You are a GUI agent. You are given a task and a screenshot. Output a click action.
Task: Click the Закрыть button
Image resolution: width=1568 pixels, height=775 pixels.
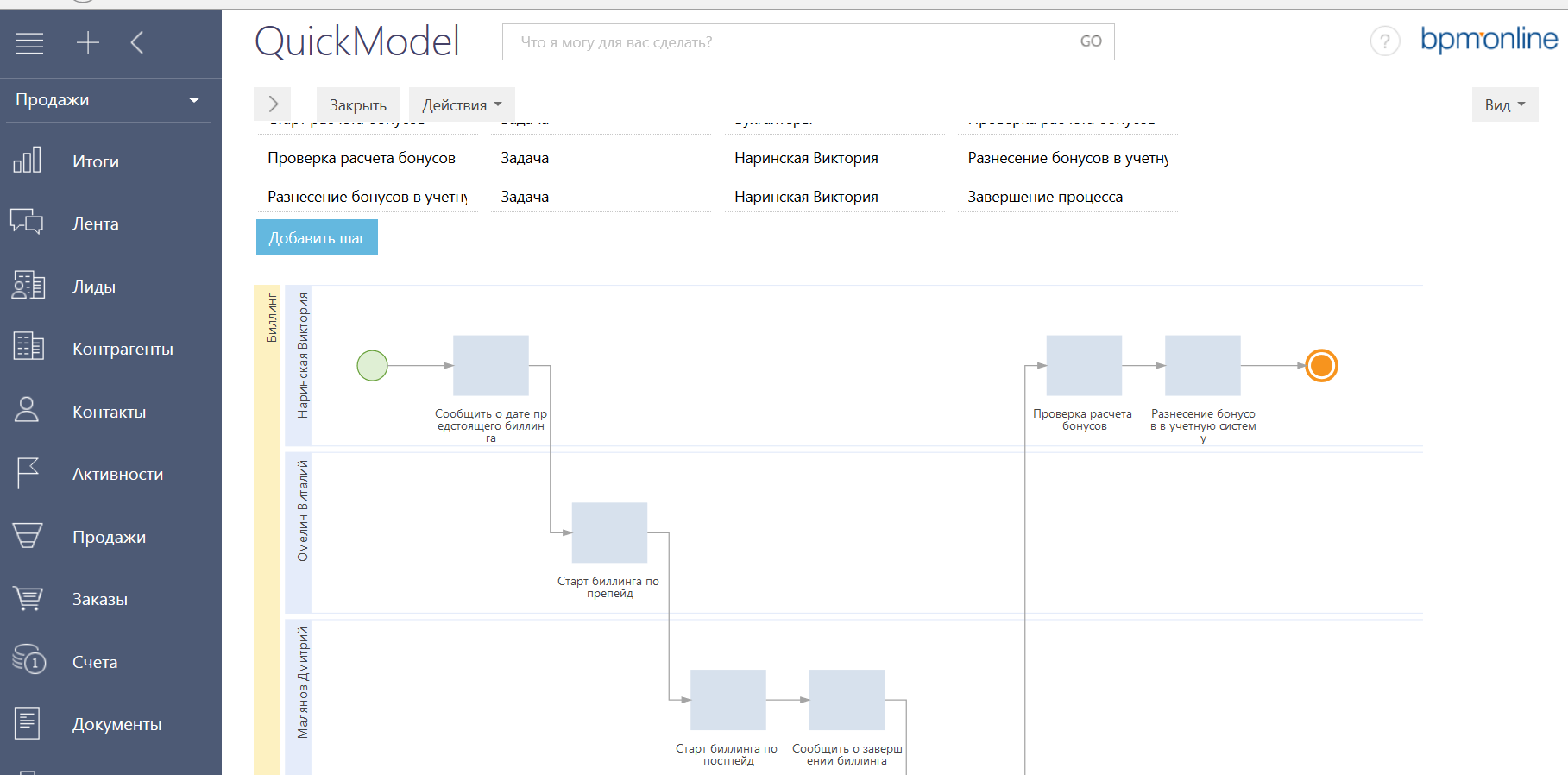click(357, 105)
